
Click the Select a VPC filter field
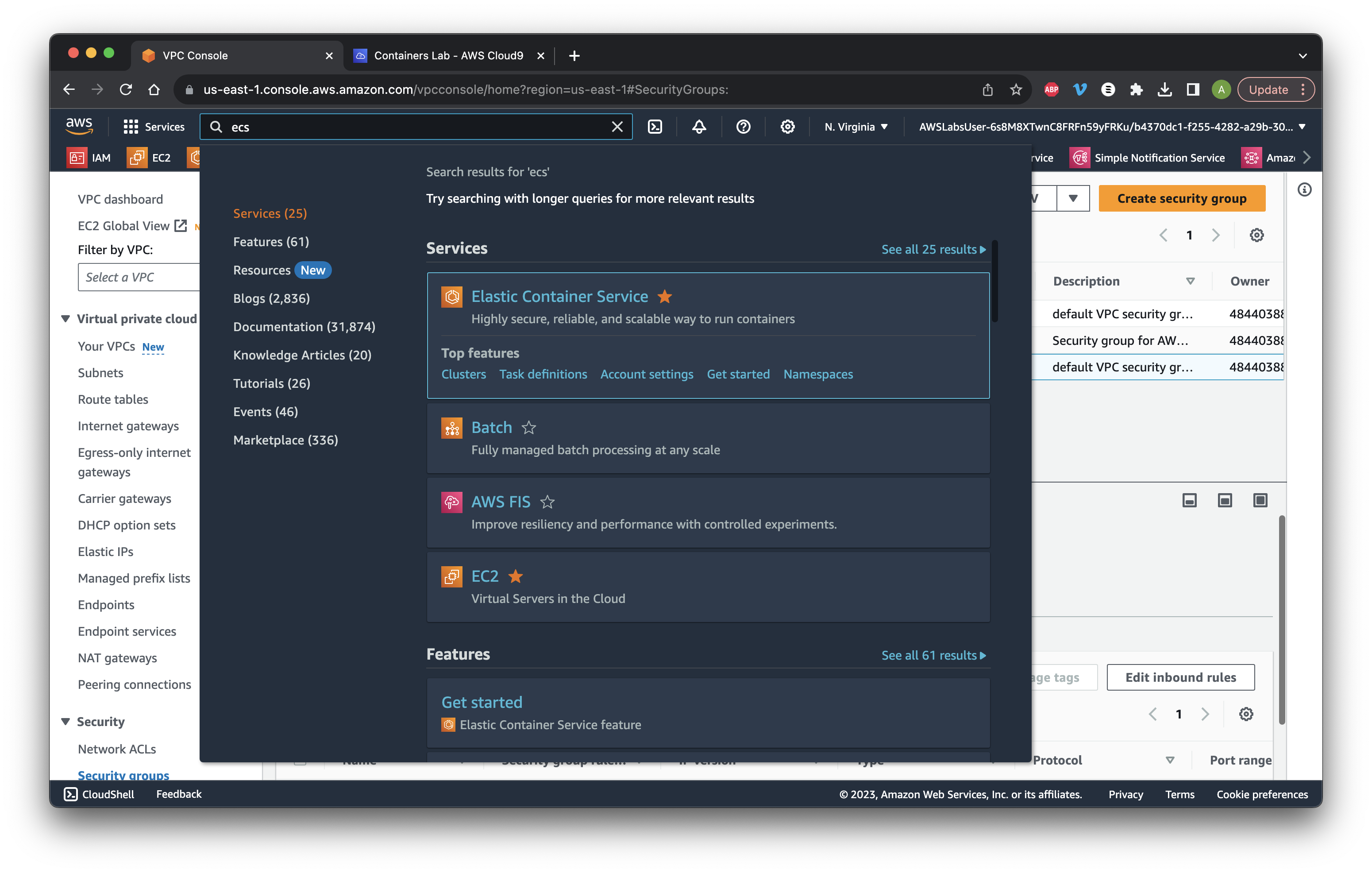pos(139,277)
